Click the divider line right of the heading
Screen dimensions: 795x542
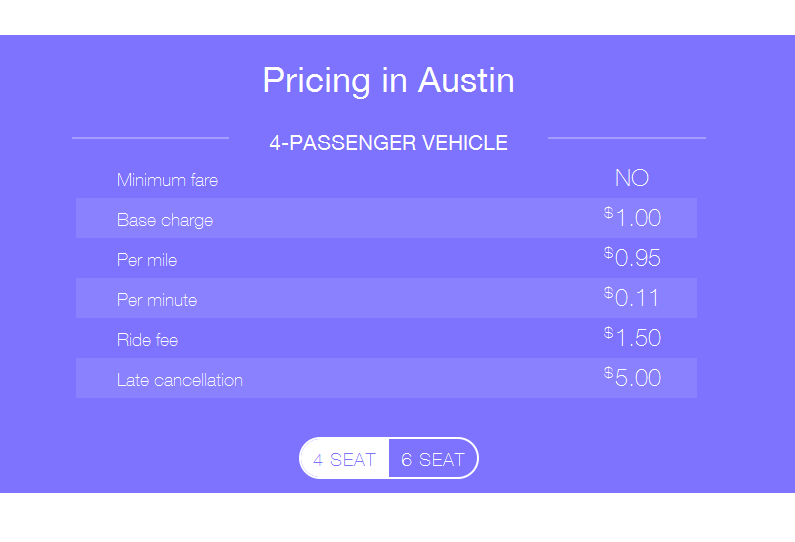click(x=626, y=138)
